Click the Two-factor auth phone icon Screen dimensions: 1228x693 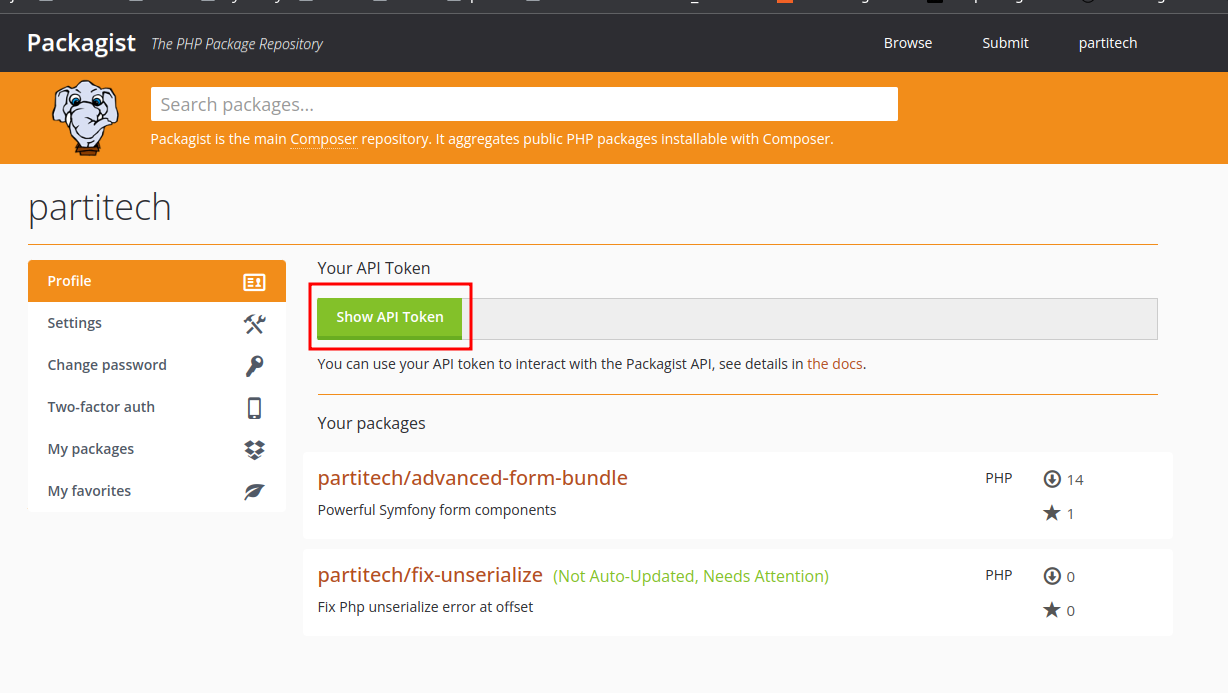pyautogui.click(x=254, y=408)
